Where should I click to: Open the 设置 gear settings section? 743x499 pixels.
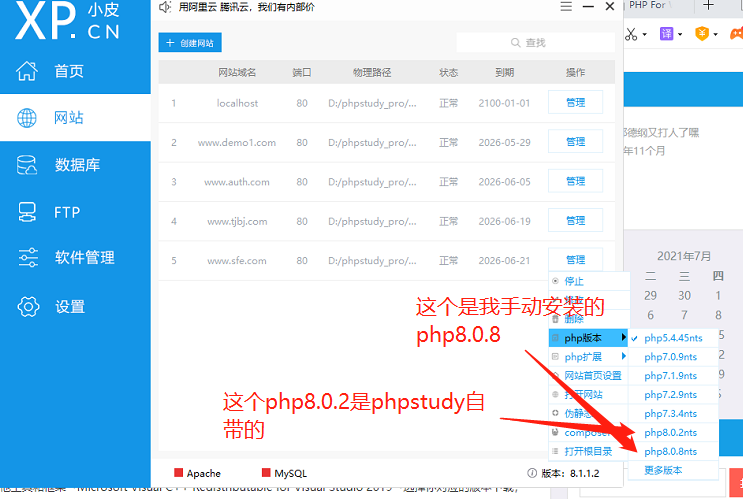51,307
